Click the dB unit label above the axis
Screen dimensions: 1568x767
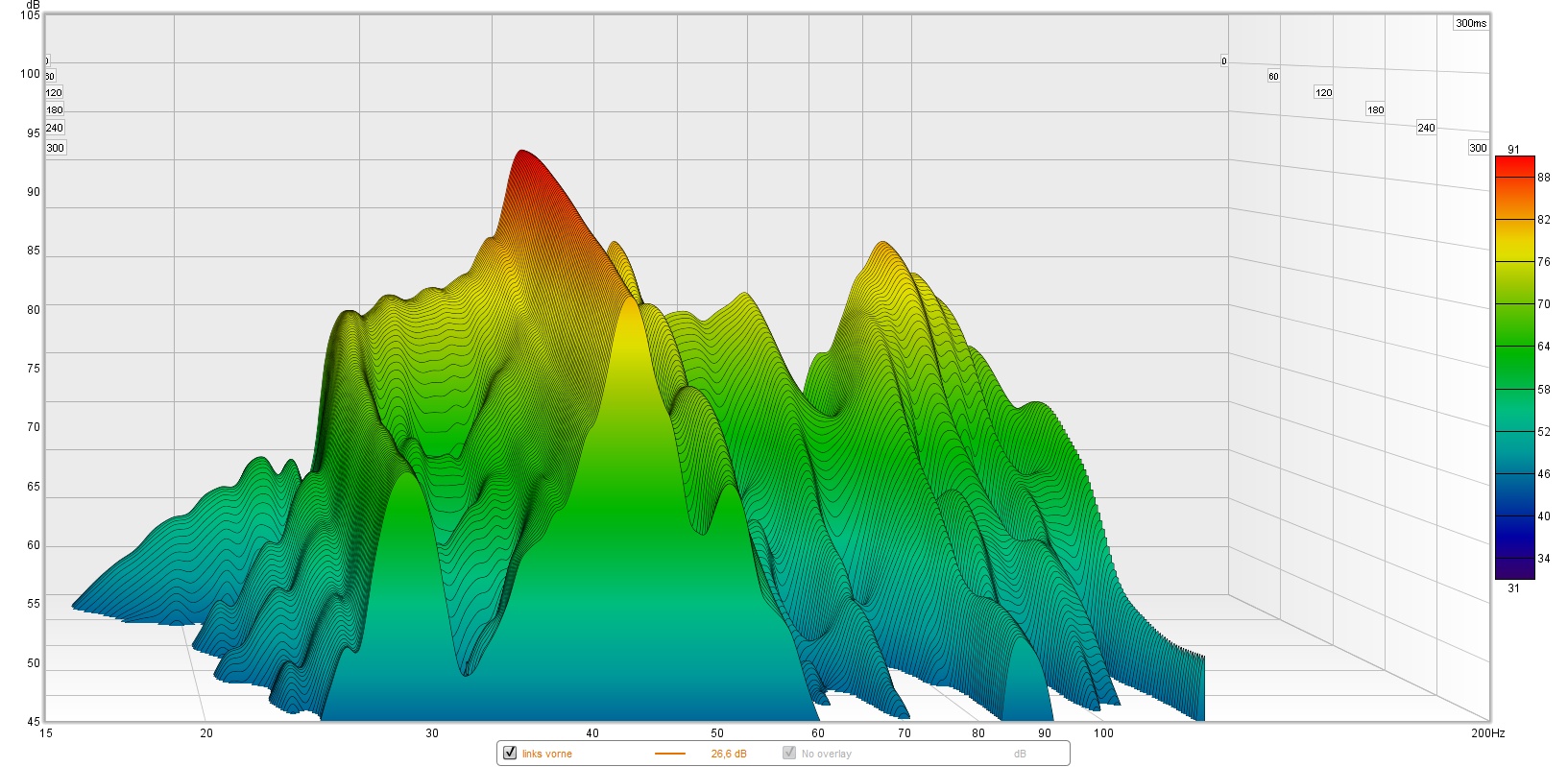[33, 5]
